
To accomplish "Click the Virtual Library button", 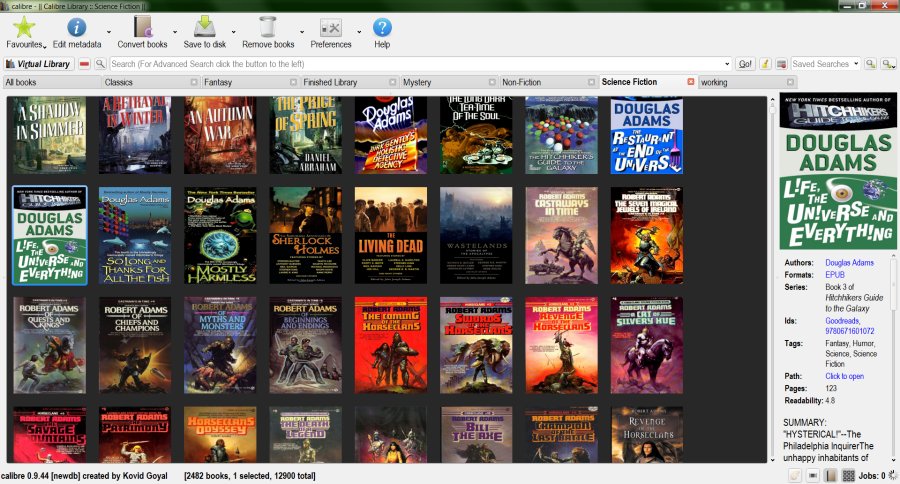I will (x=40, y=64).
